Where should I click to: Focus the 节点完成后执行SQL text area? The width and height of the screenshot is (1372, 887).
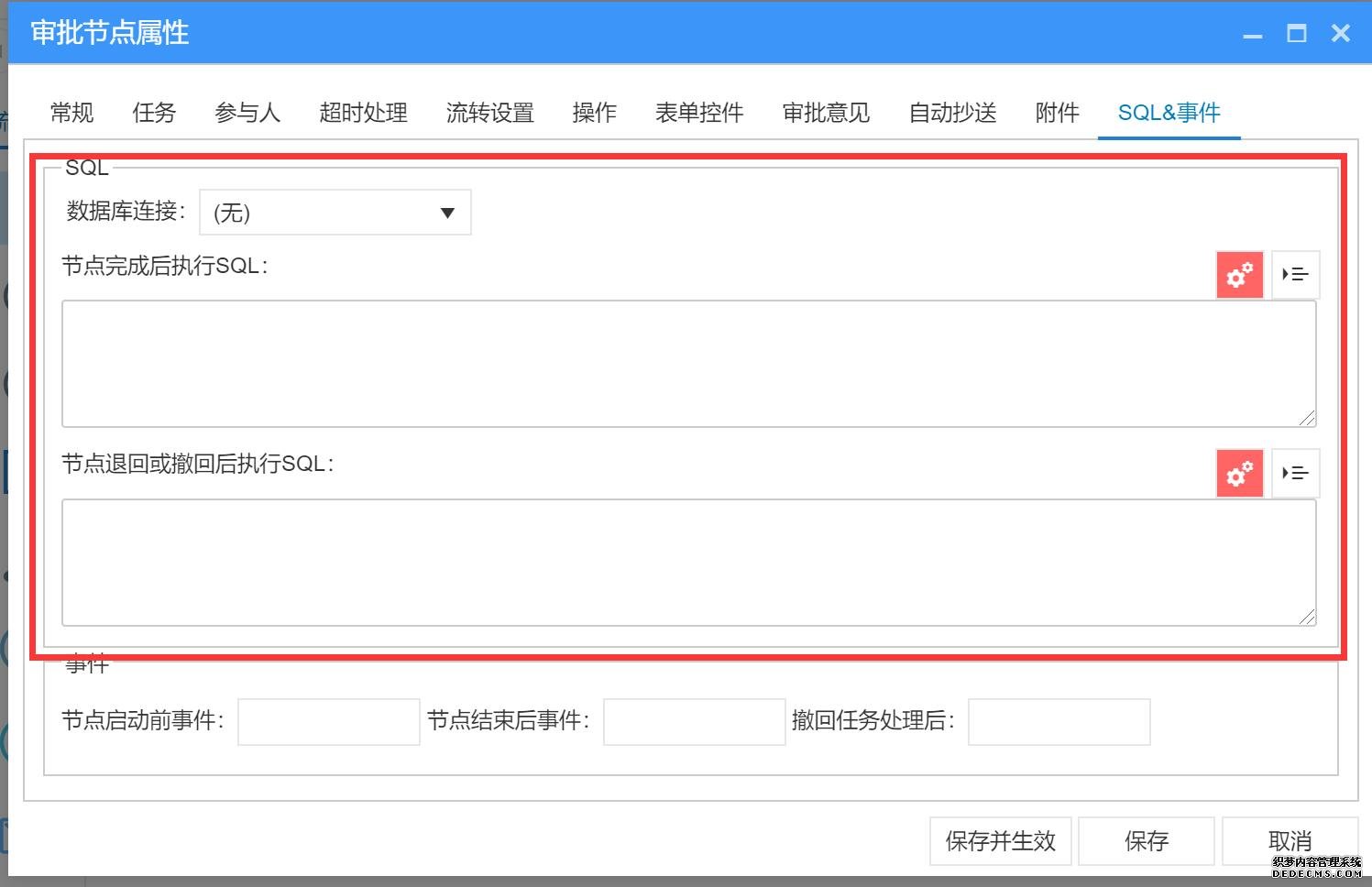point(688,363)
